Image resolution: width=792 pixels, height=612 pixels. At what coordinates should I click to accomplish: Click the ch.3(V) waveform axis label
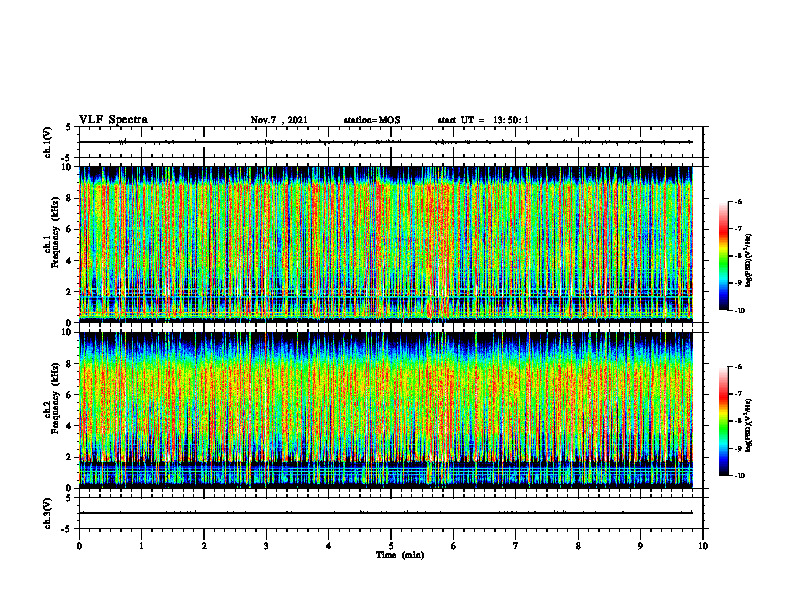coord(48,513)
